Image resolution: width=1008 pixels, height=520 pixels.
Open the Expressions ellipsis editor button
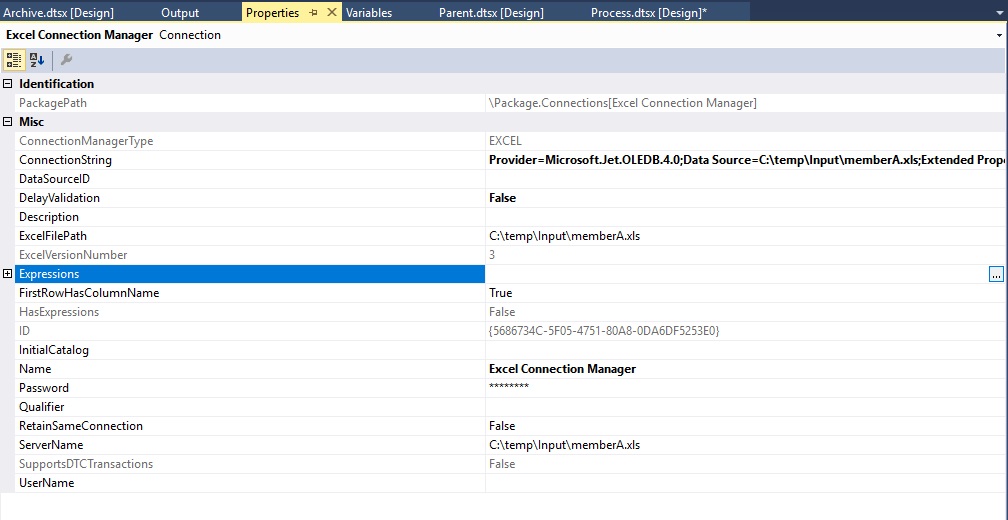(x=996, y=274)
